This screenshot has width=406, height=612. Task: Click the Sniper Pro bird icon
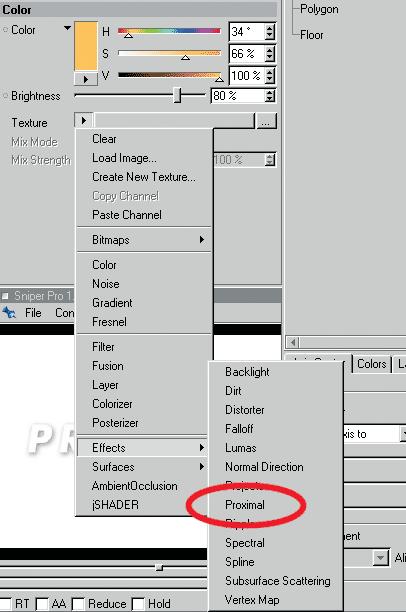pos(9,313)
